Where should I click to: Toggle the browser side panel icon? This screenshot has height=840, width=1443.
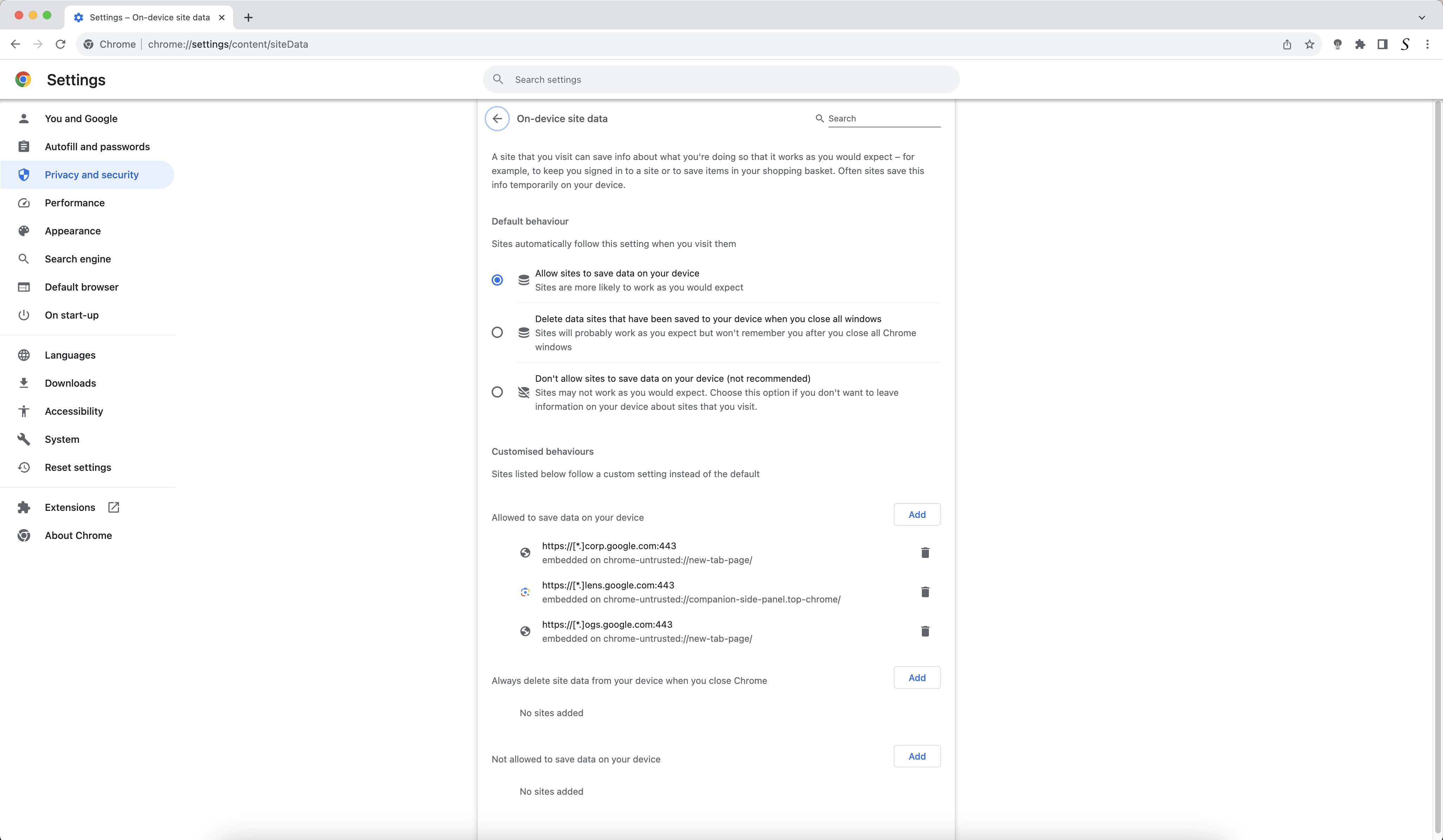[1382, 45]
